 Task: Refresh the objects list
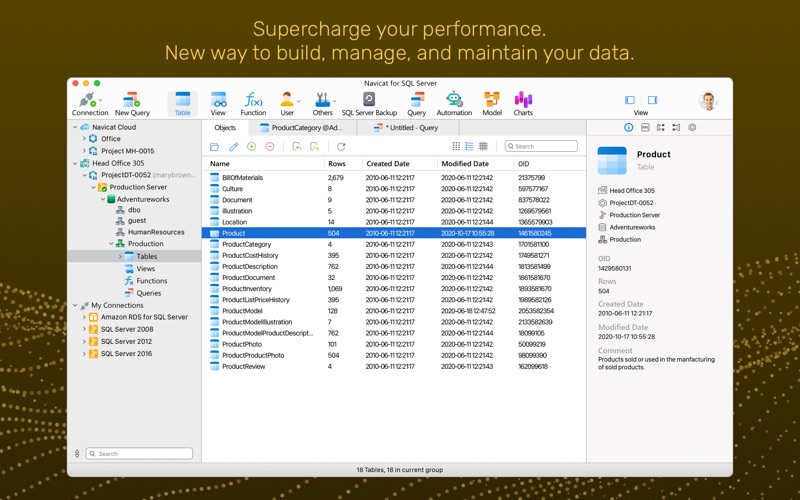click(x=341, y=146)
